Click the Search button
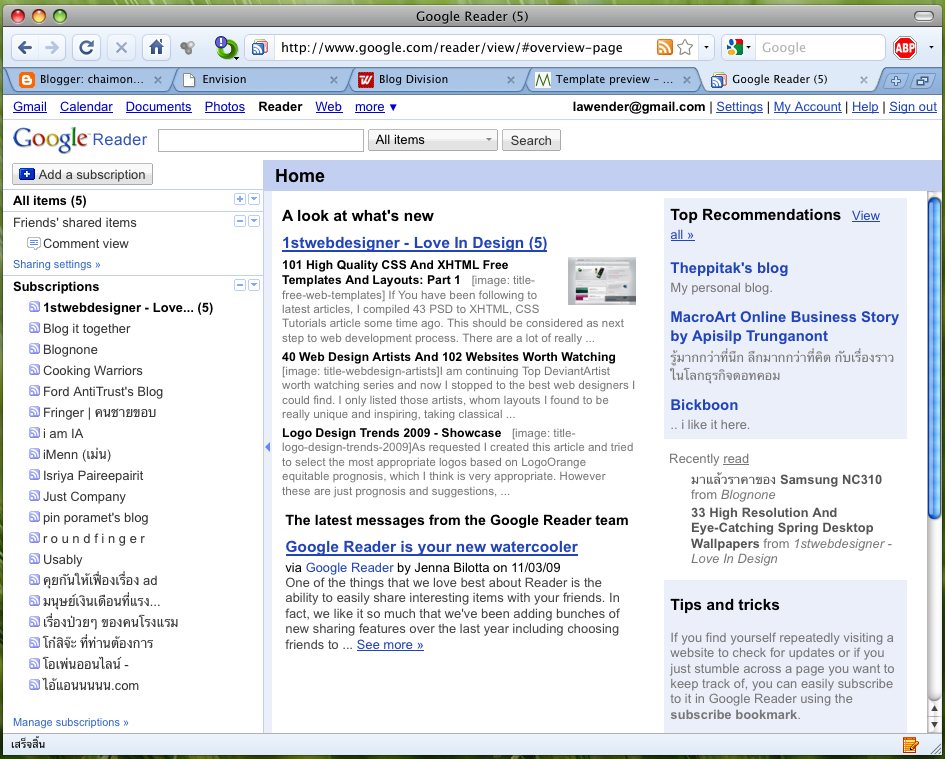Screen dimensions: 945x759 pyautogui.click(x=531, y=140)
